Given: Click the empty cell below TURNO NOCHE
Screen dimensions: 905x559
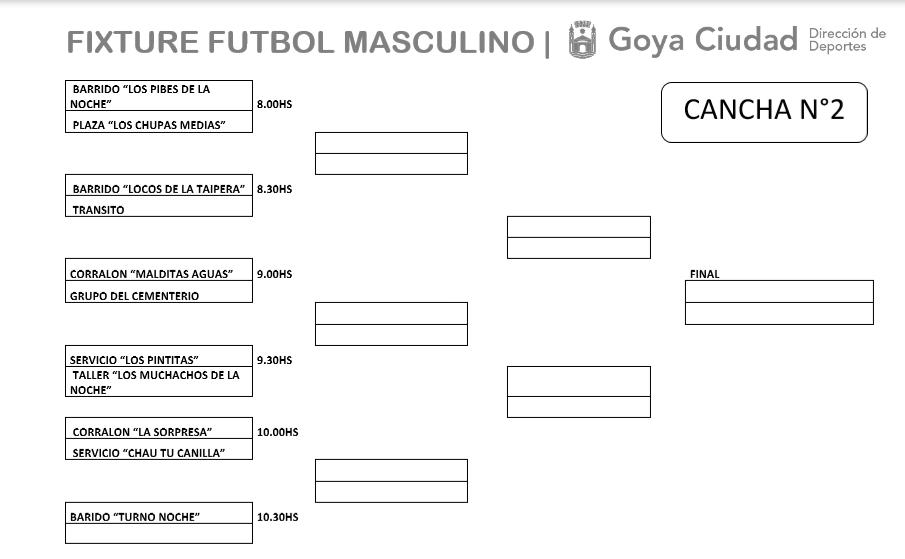Looking at the screenshot, I should (159, 534).
